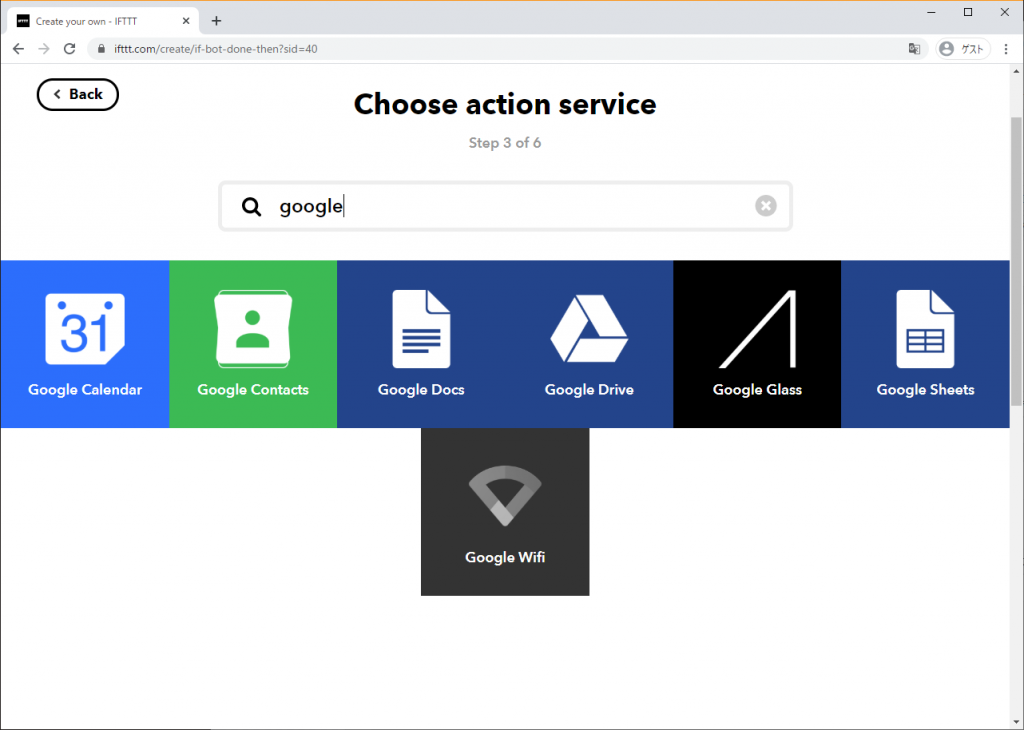
Task: Click the translate page icon
Action: tap(914, 49)
